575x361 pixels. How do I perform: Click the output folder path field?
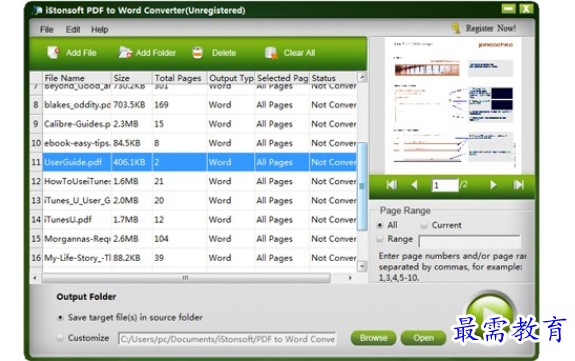[227, 339]
